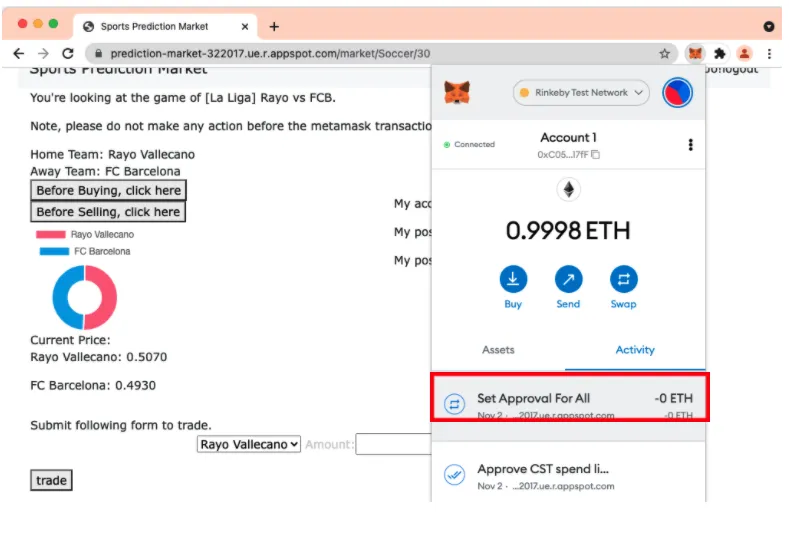Open the extensions puzzle icon
Viewport: 789px width, 546px height.
click(x=720, y=53)
